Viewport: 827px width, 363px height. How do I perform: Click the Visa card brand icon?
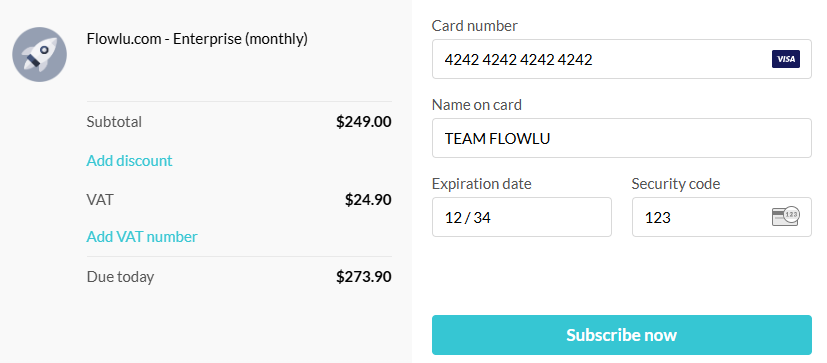(785, 59)
